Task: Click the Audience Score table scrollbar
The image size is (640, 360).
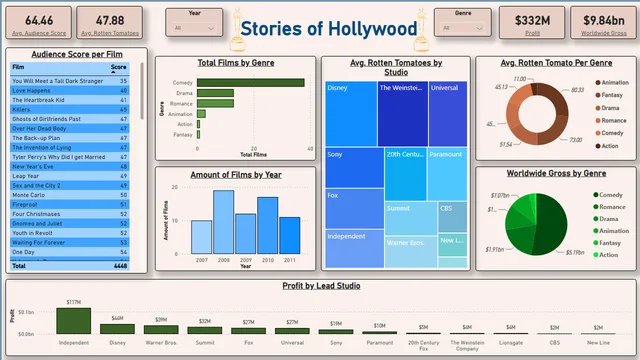Action: coord(142,91)
